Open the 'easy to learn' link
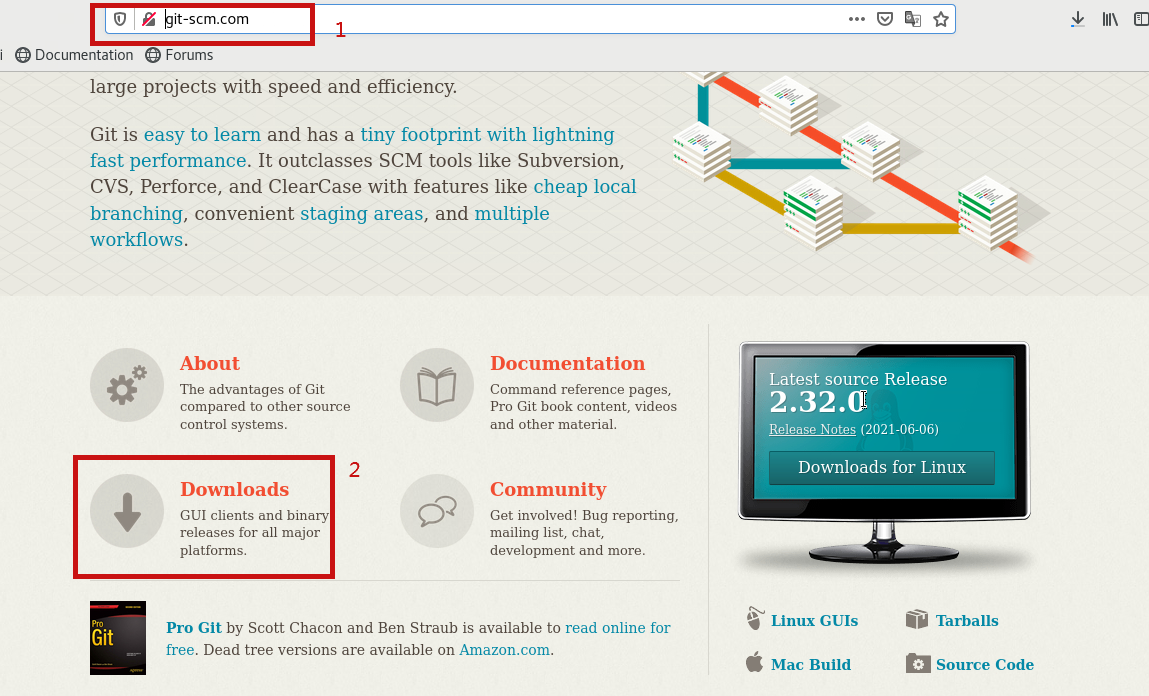Viewport: 1149px width, 696px height. tap(202, 135)
